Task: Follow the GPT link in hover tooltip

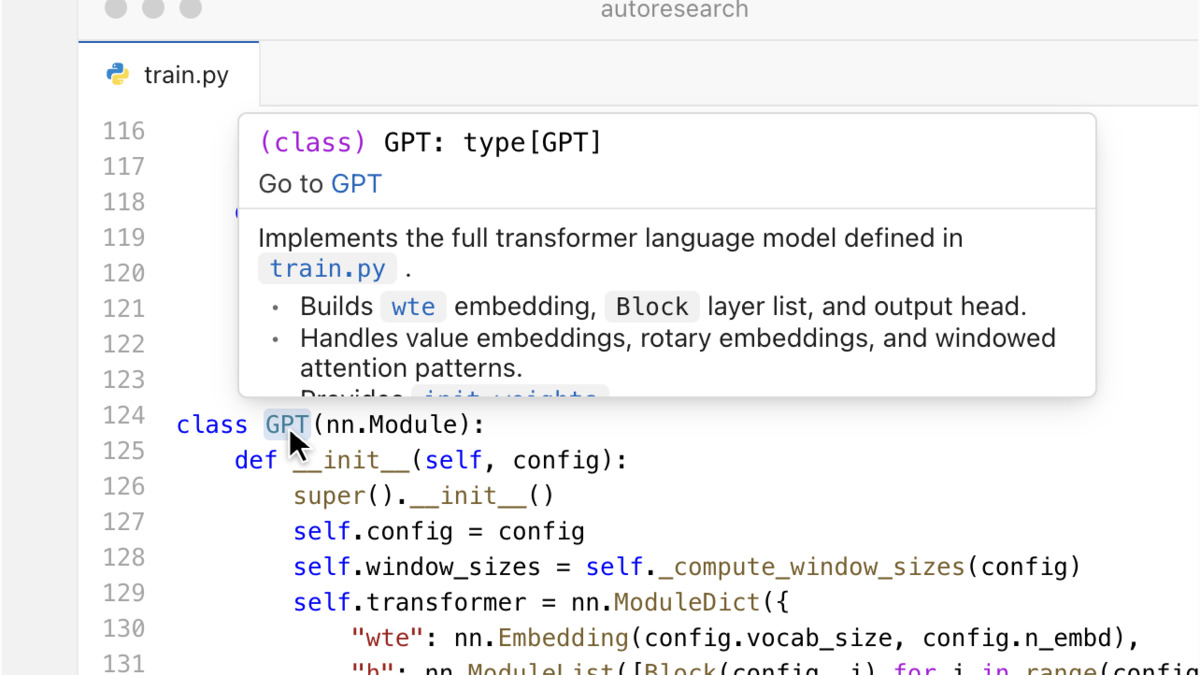Action: coord(356,184)
